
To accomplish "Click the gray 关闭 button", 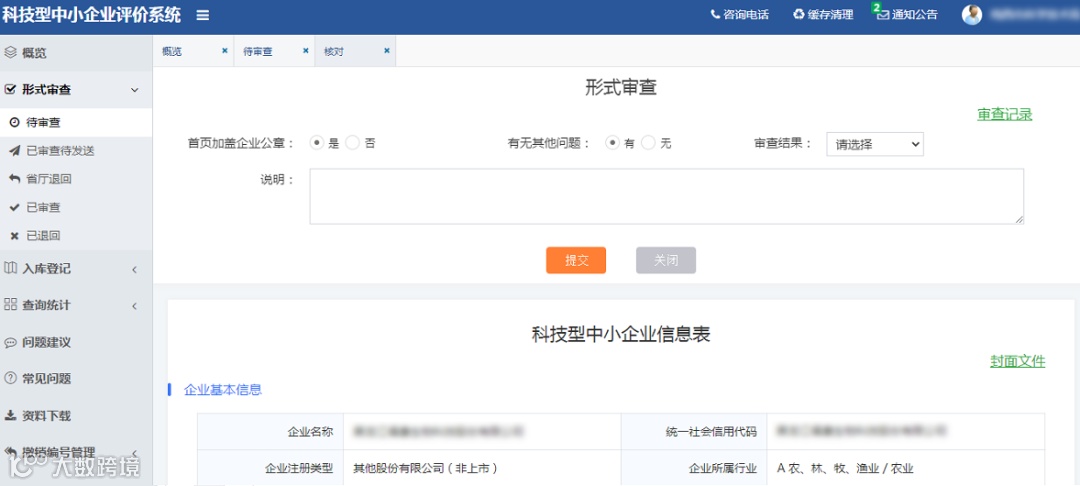I will (x=666, y=260).
